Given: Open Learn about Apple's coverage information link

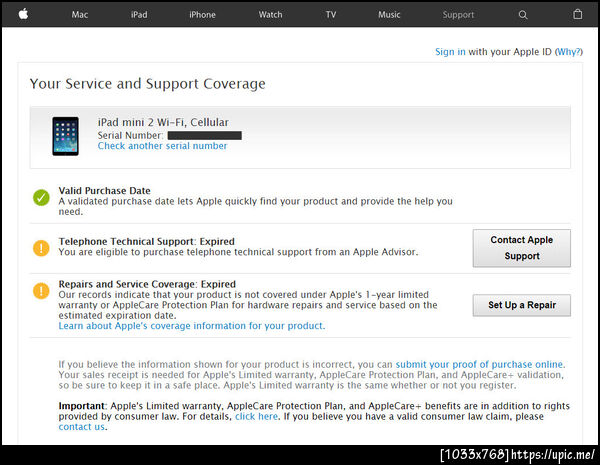Looking at the screenshot, I should [x=192, y=326].
